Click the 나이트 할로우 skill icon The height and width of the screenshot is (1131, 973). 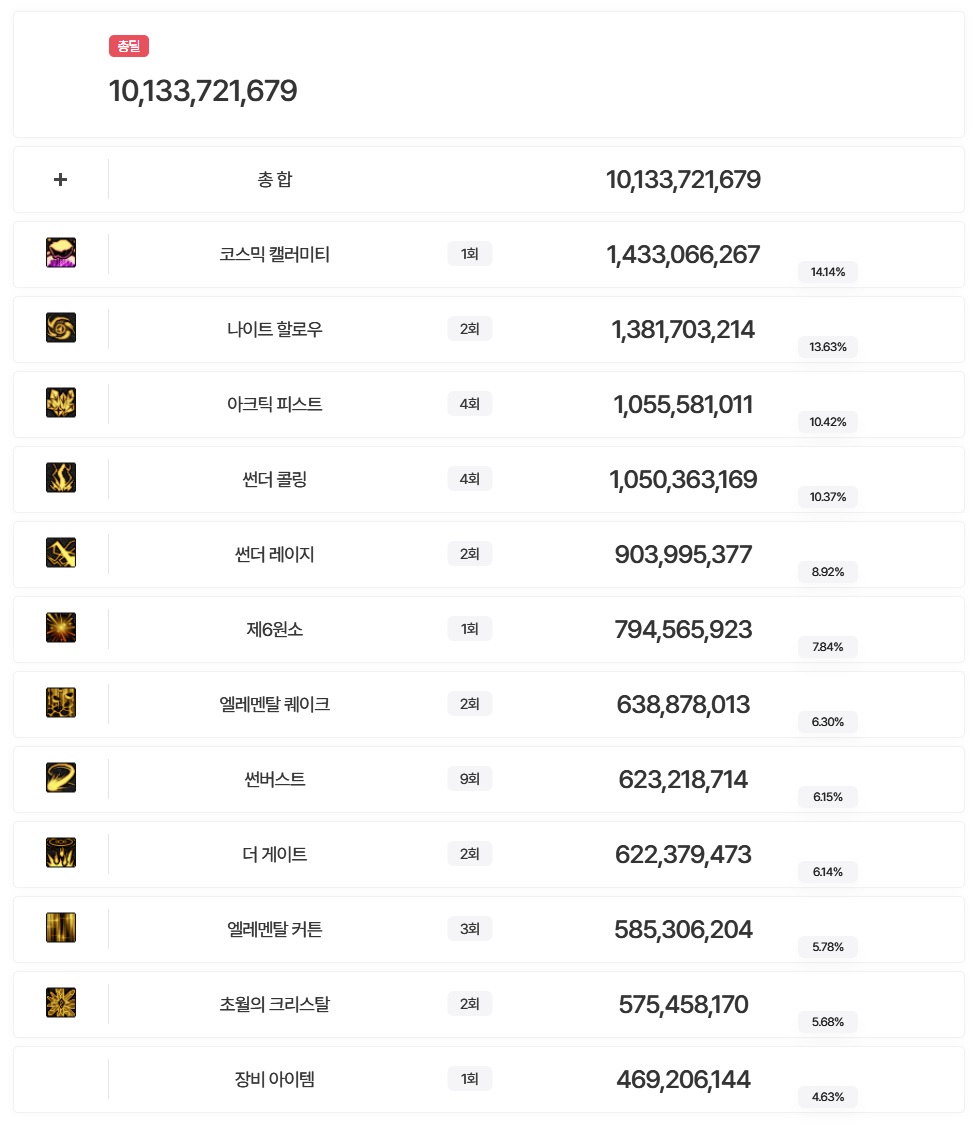[61, 328]
